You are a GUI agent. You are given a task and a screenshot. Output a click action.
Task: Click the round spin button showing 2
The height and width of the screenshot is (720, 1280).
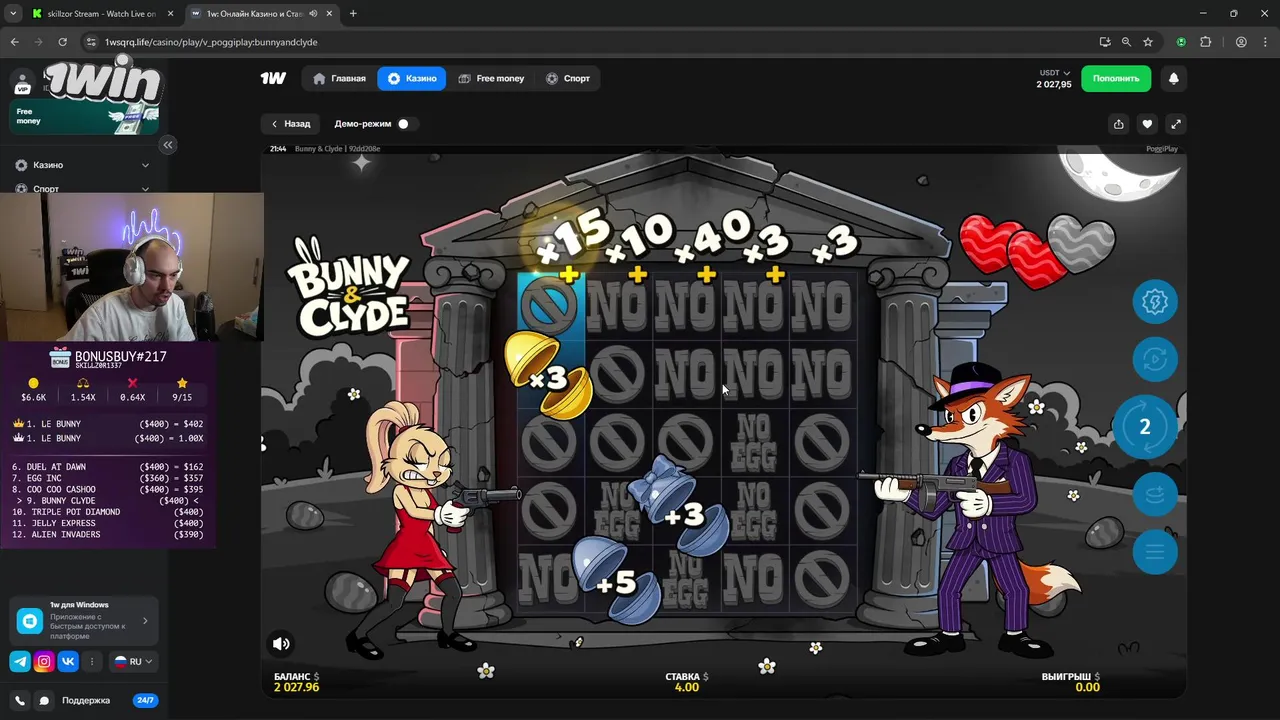pyautogui.click(x=1145, y=427)
